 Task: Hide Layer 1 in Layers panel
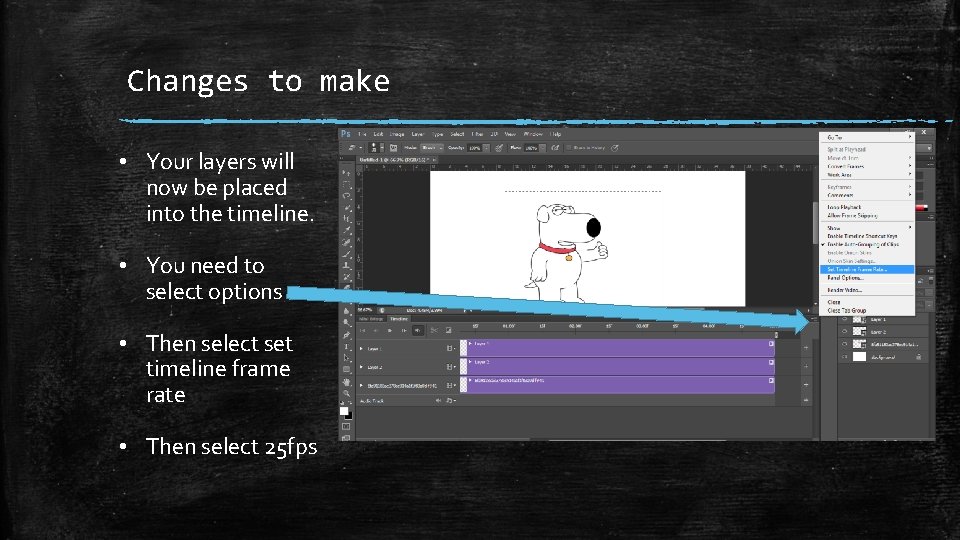[x=844, y=318]
